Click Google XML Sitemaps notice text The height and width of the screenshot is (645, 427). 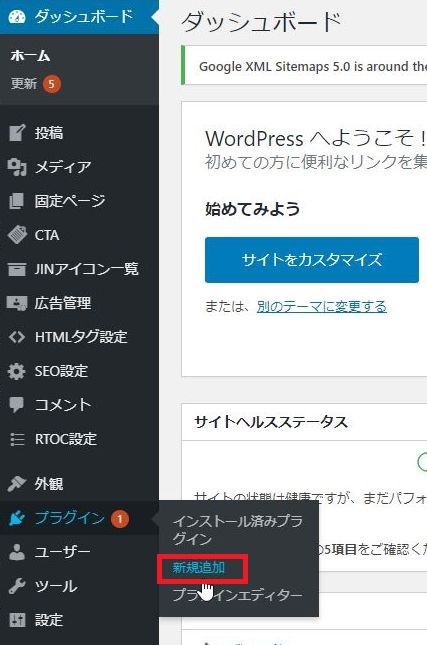[313, 66]
